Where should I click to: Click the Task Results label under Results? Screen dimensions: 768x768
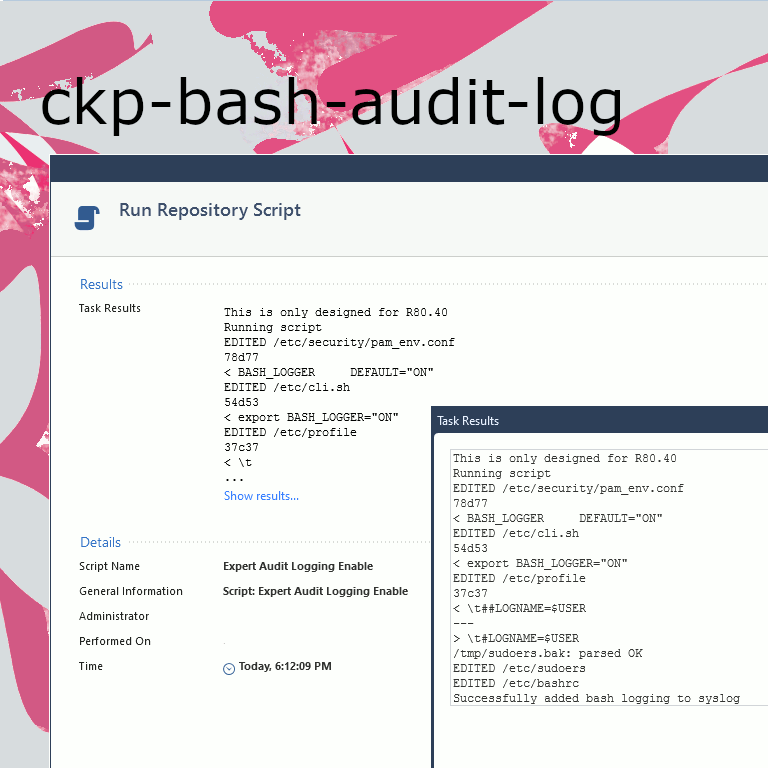(x=110, y=308)
